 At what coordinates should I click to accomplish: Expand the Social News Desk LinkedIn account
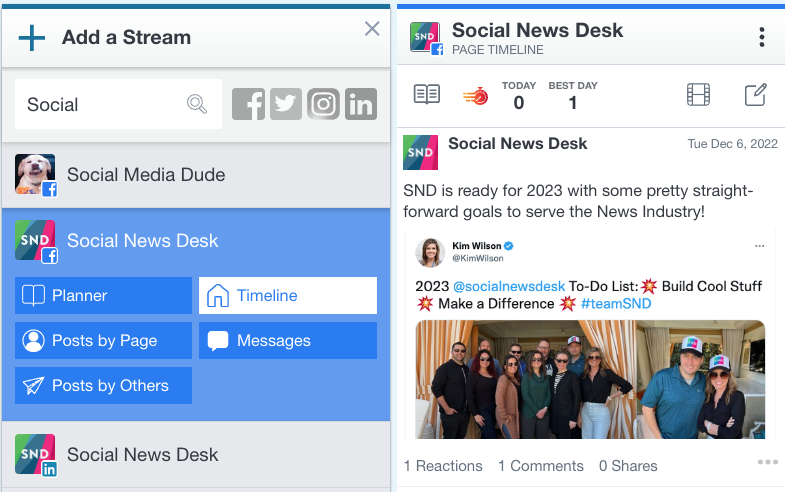196,454
